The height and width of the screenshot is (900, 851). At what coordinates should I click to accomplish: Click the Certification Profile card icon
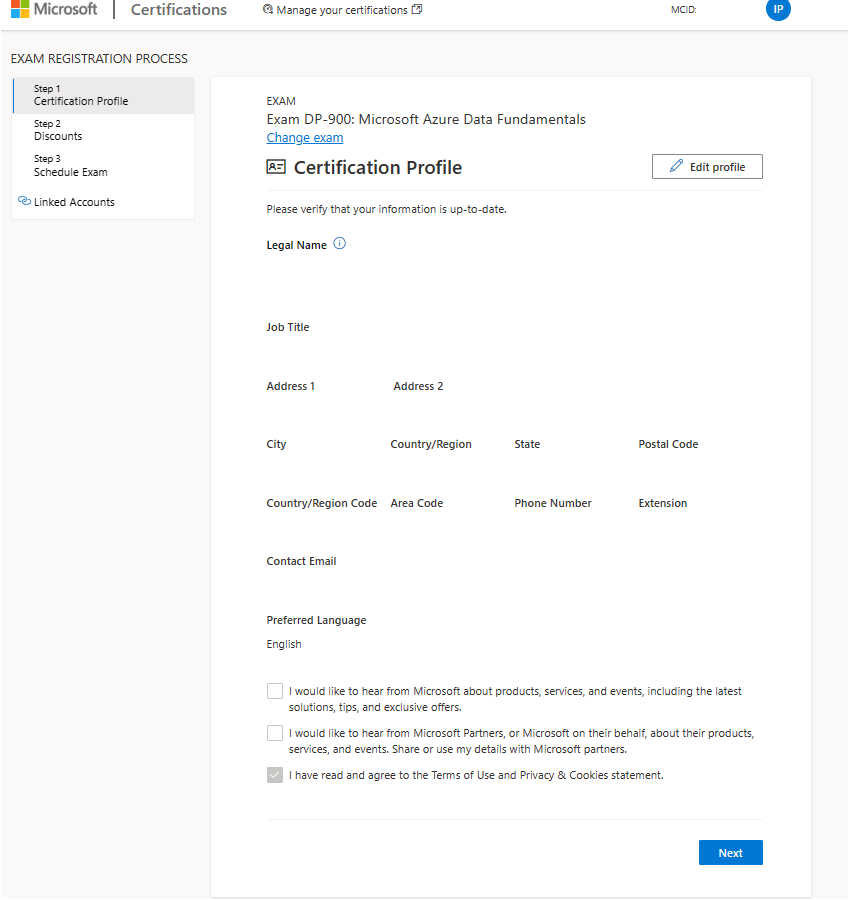coord(276,167)
